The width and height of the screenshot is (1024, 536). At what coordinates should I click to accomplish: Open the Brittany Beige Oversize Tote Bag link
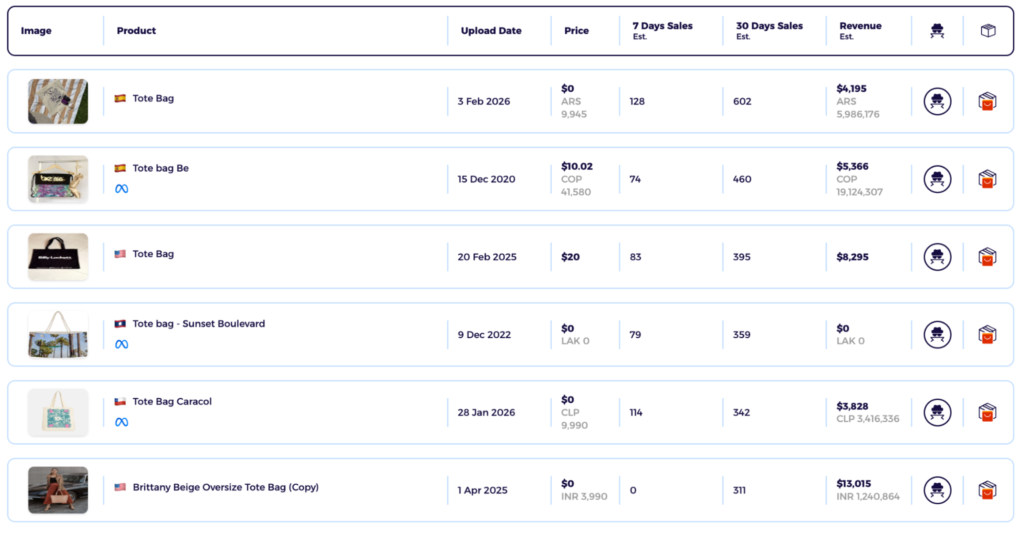225,487
